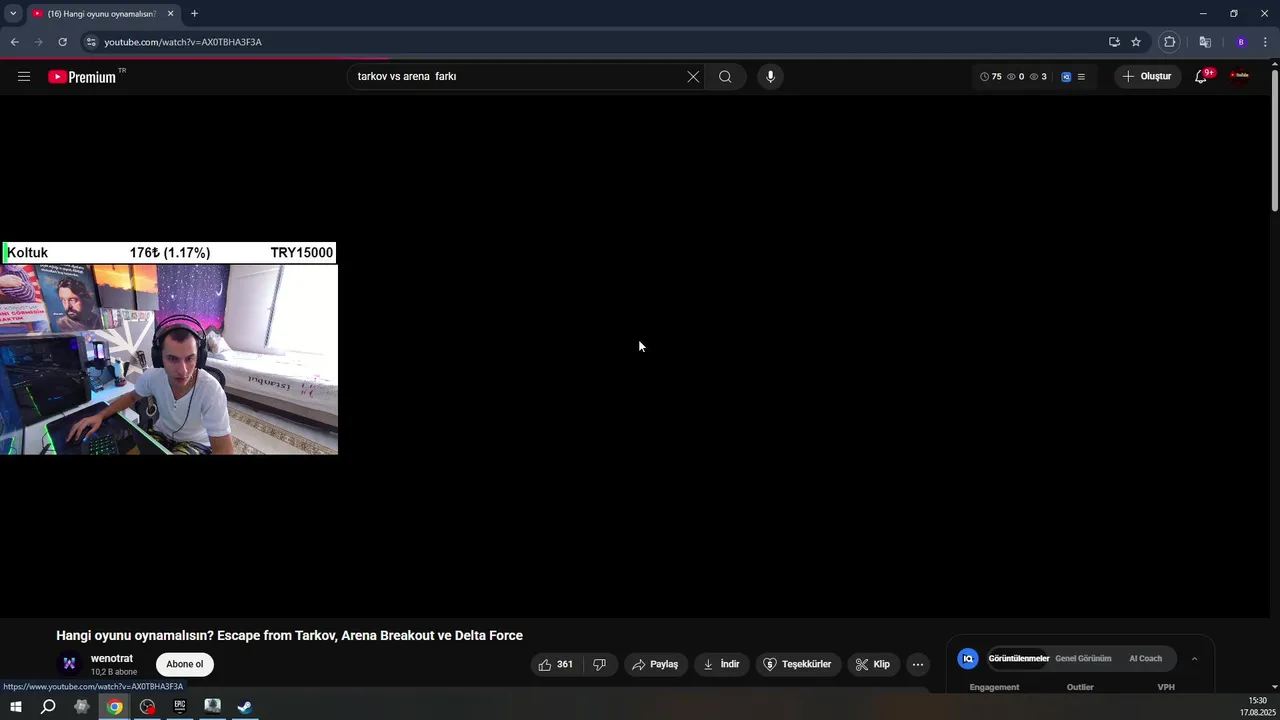This screenshot has width=1280, height=720.
Task: Open Steam from the taskbar
Action: [244, 707]
